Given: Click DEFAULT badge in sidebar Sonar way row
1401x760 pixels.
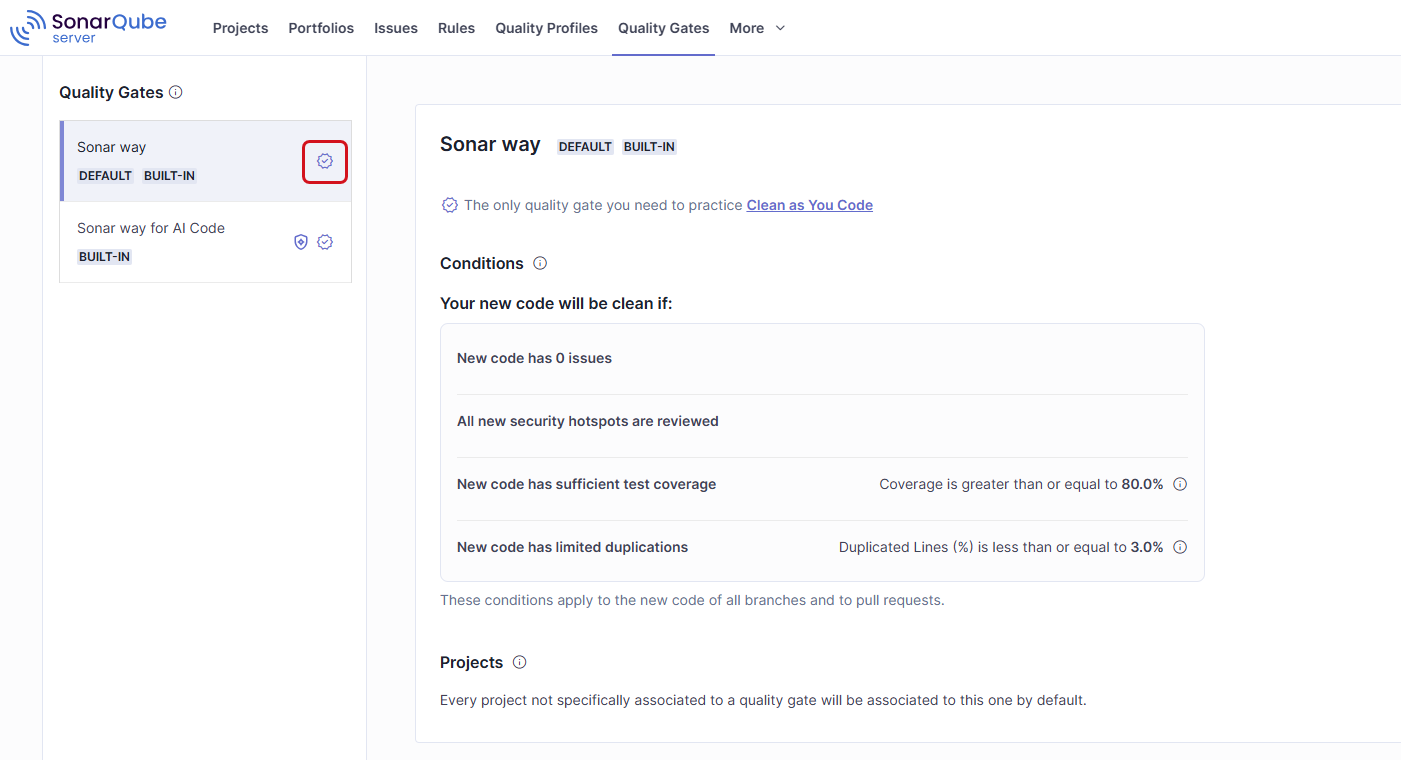Looking at the screenshot, I should [x=105, y=176].
